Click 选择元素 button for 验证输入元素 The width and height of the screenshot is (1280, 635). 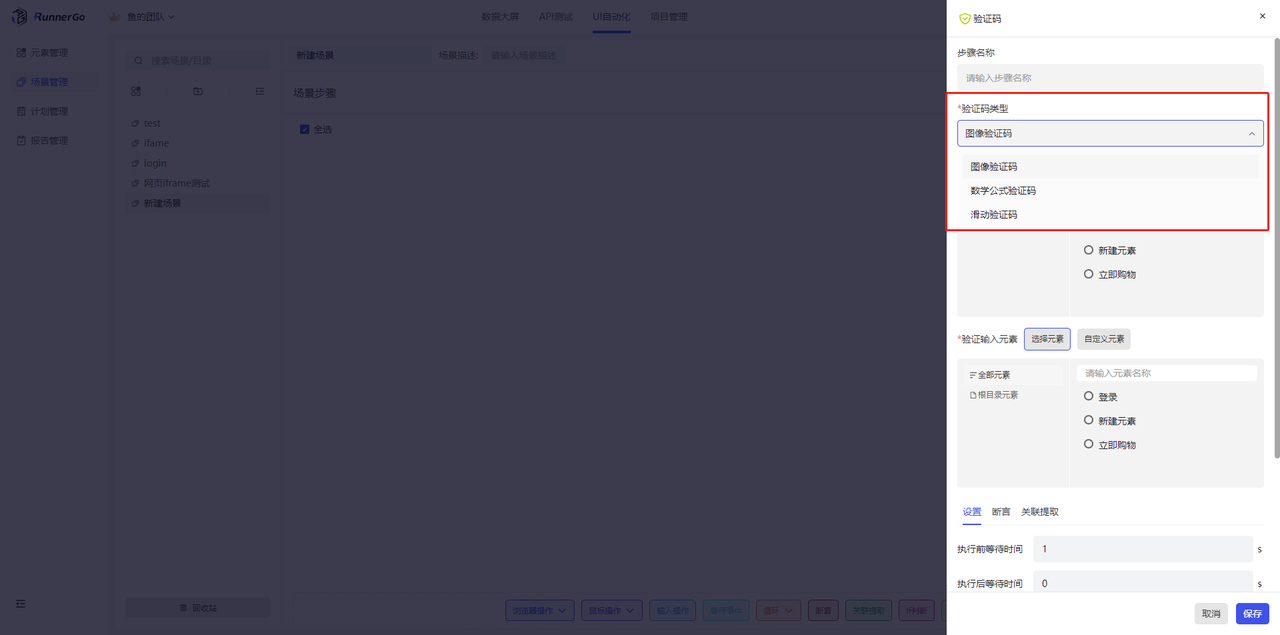(1048, 339)
